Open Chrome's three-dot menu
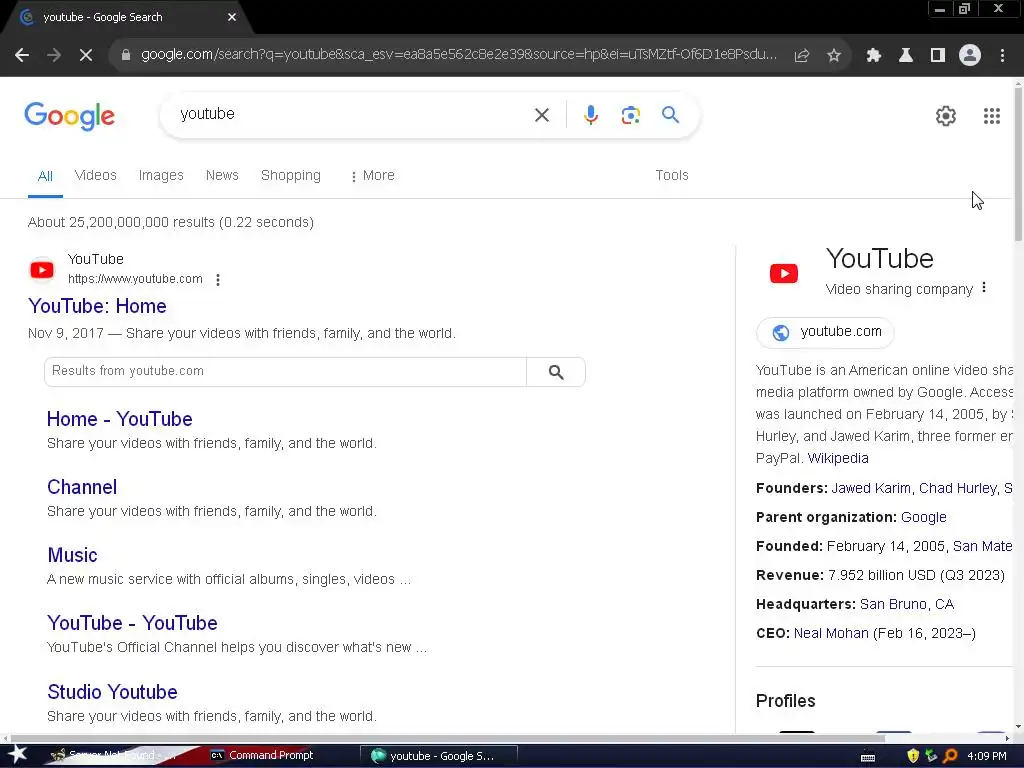Viewport: 1024px width, 768px height. [x=1002, y=56]
